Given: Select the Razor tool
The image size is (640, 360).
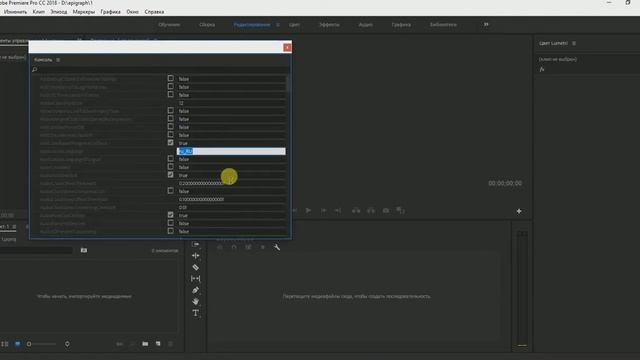Looking at the screenshot, I should point(196,267).
